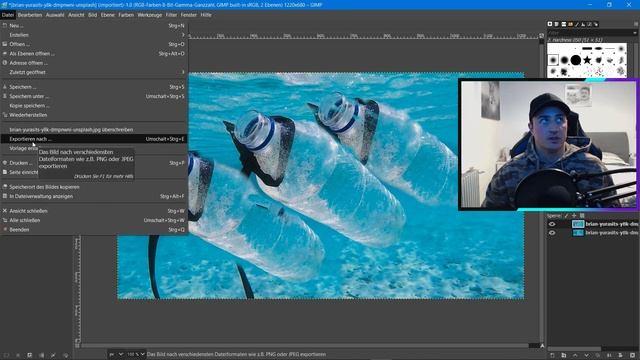This screenshot has height=360, width=640.
Task: Expand the Zuletzt geöffnet submenu
Action: 93,72
